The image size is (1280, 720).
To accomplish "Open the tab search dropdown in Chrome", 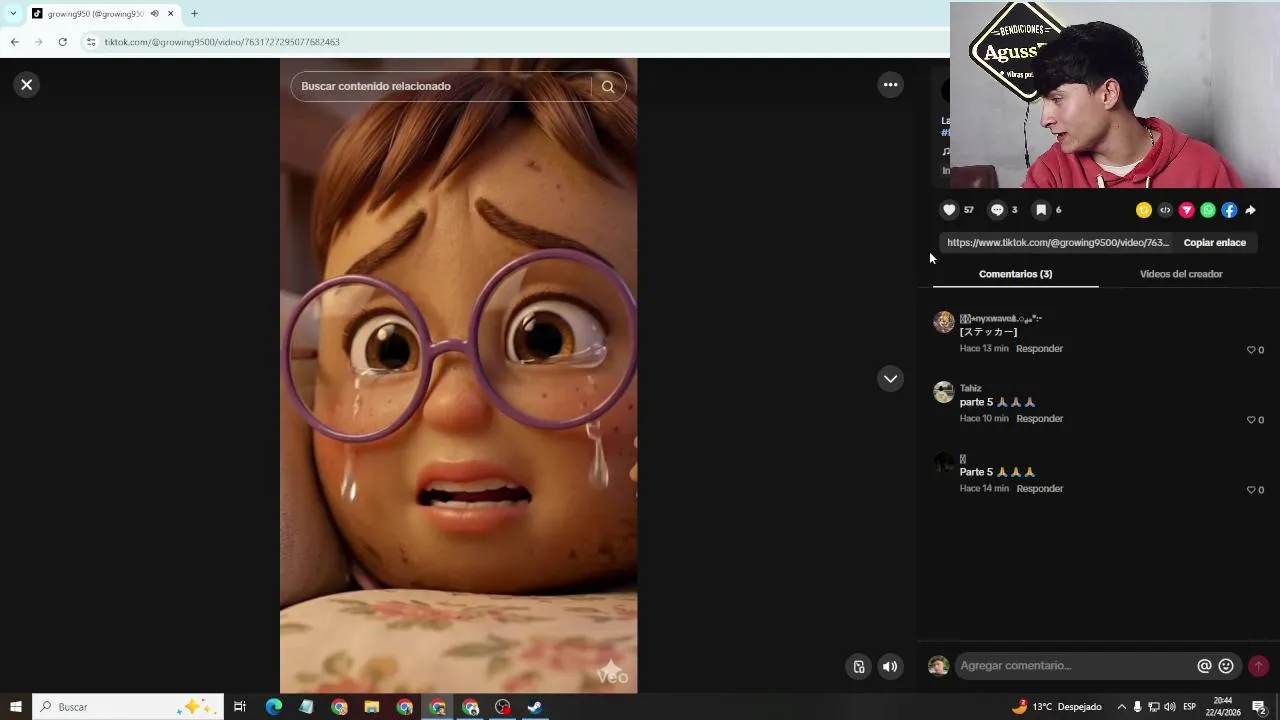I will coord(13,14).
